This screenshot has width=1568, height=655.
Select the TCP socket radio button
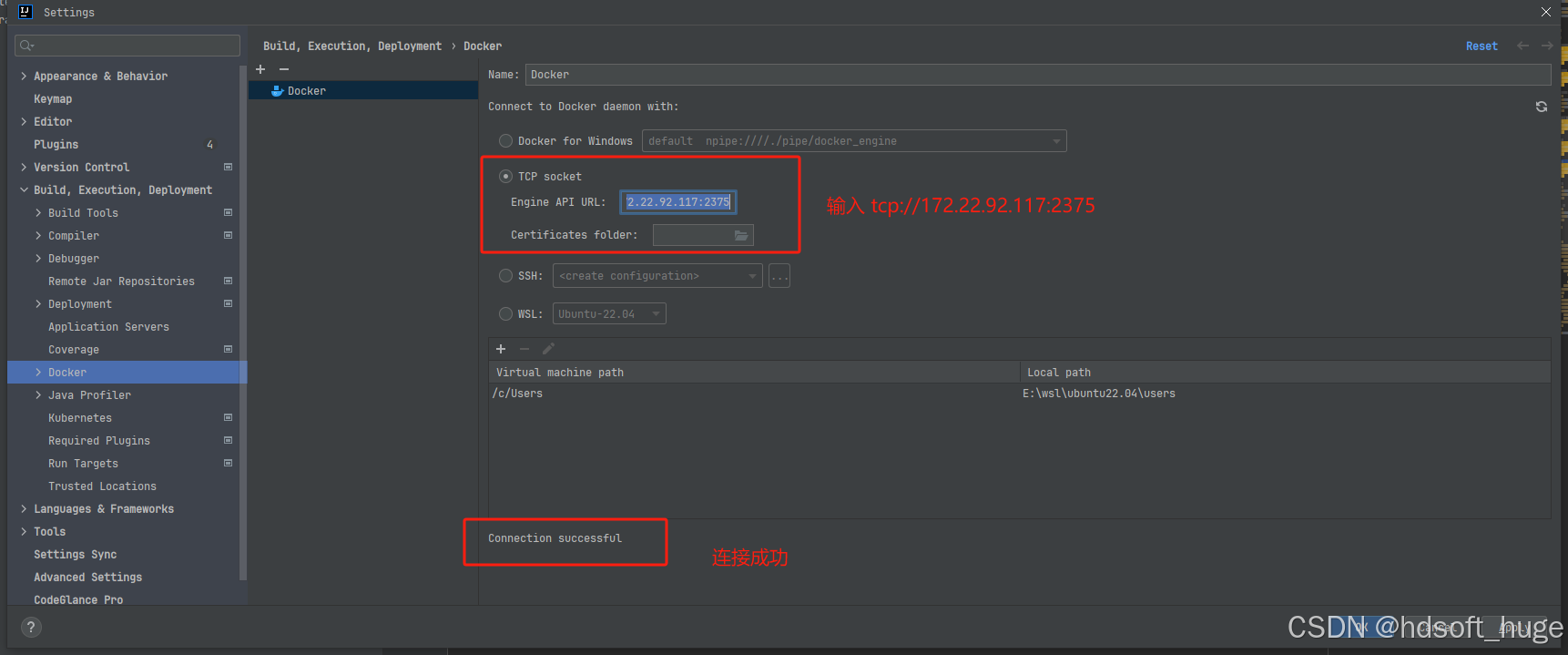point(505,177)
